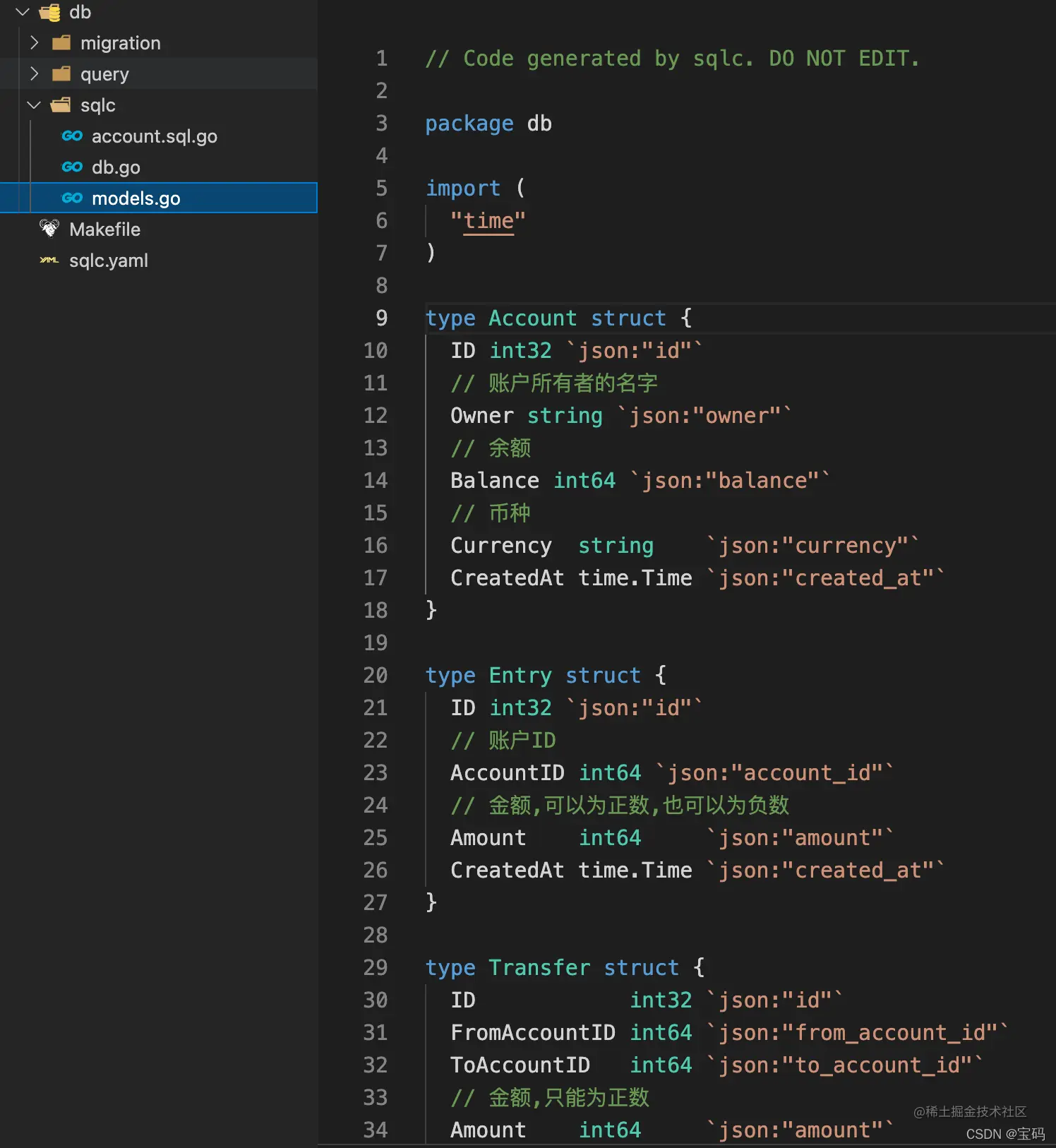
Task: Click the Owner field name
Action: [482, 416]
